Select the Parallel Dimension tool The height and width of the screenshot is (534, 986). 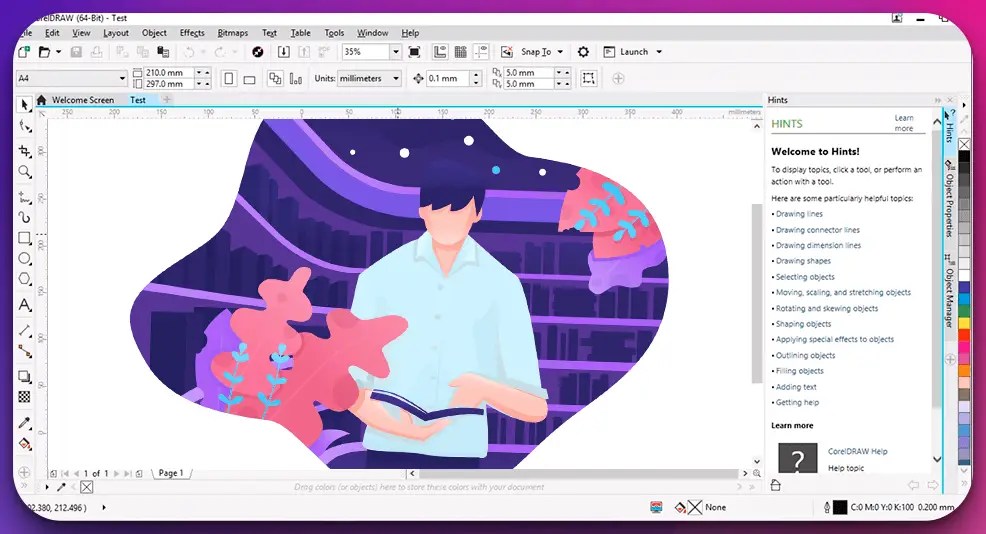point(25,331)
